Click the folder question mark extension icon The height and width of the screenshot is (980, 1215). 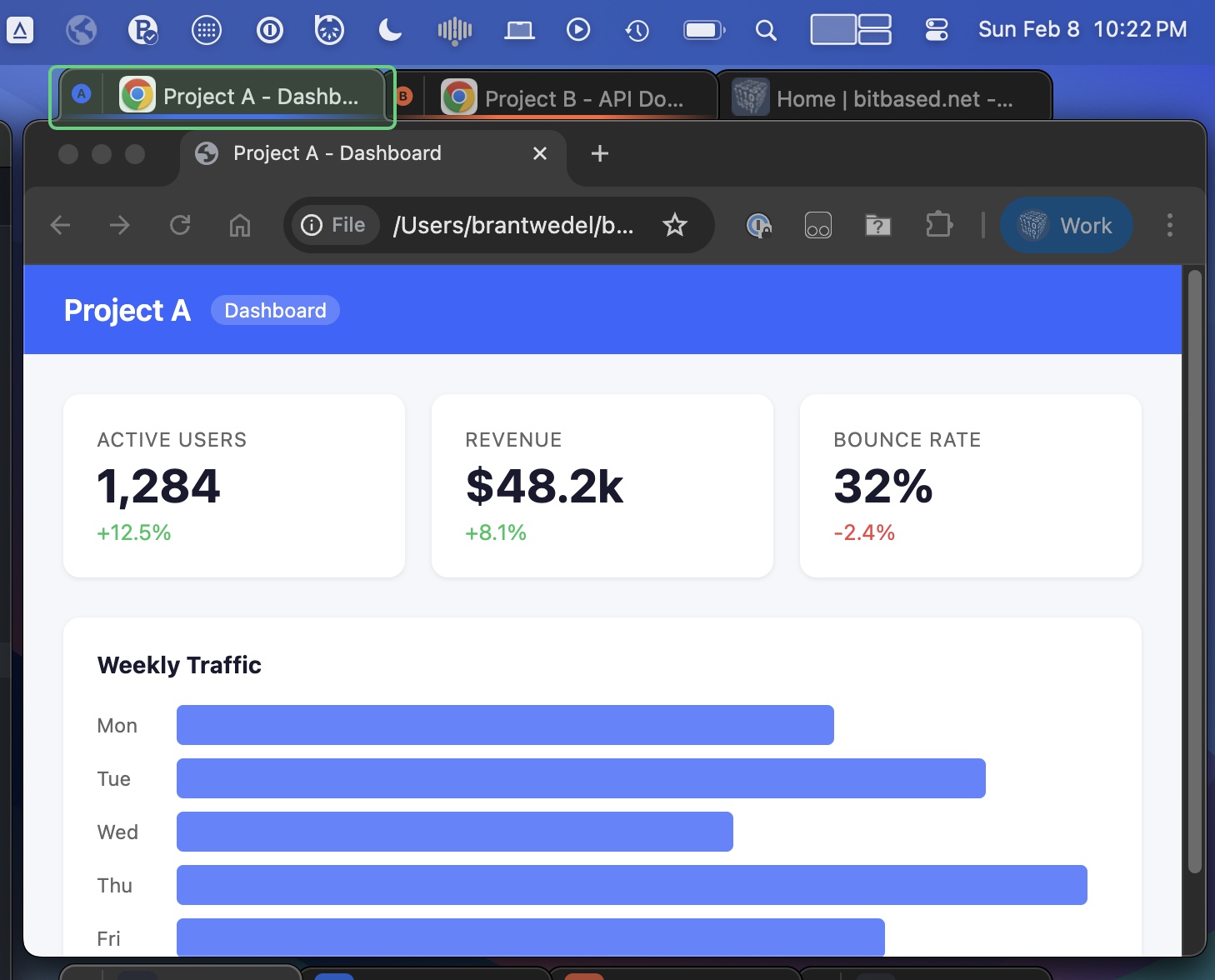(x=877, y=225)
